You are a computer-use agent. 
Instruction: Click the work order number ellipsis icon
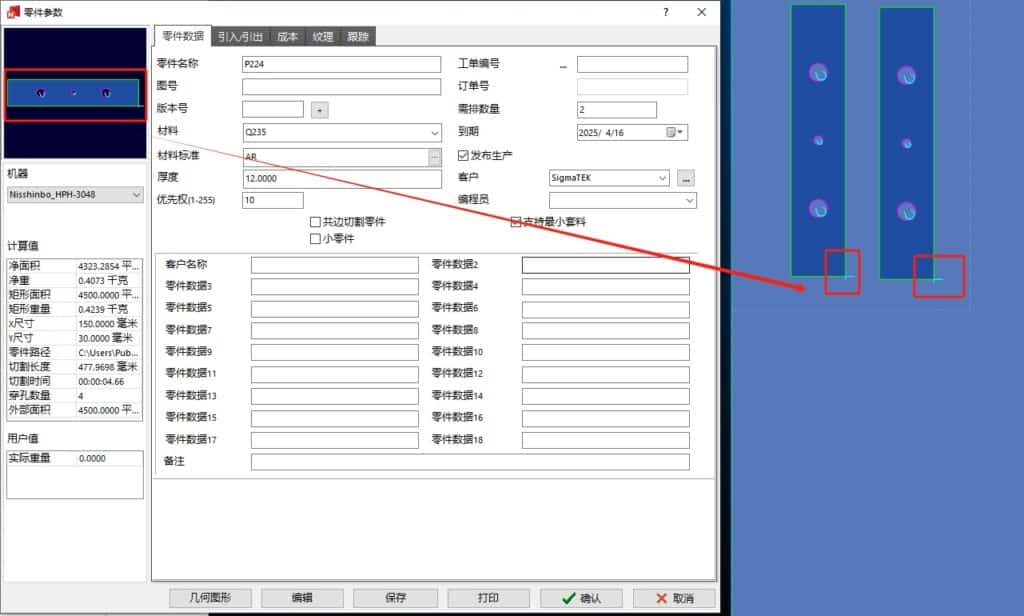click(x=563, y=66)
